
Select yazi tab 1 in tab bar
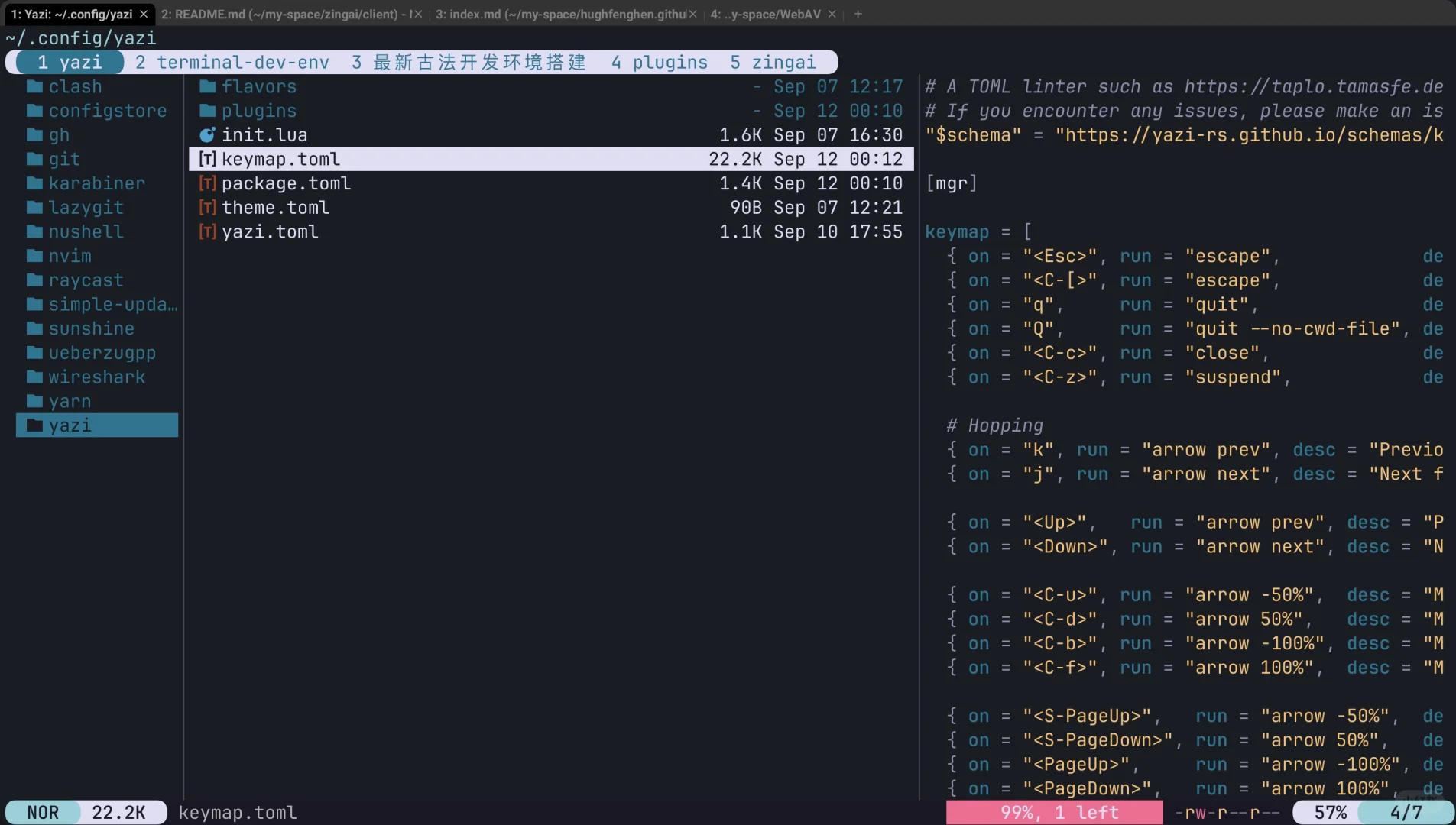coord(70,62)
